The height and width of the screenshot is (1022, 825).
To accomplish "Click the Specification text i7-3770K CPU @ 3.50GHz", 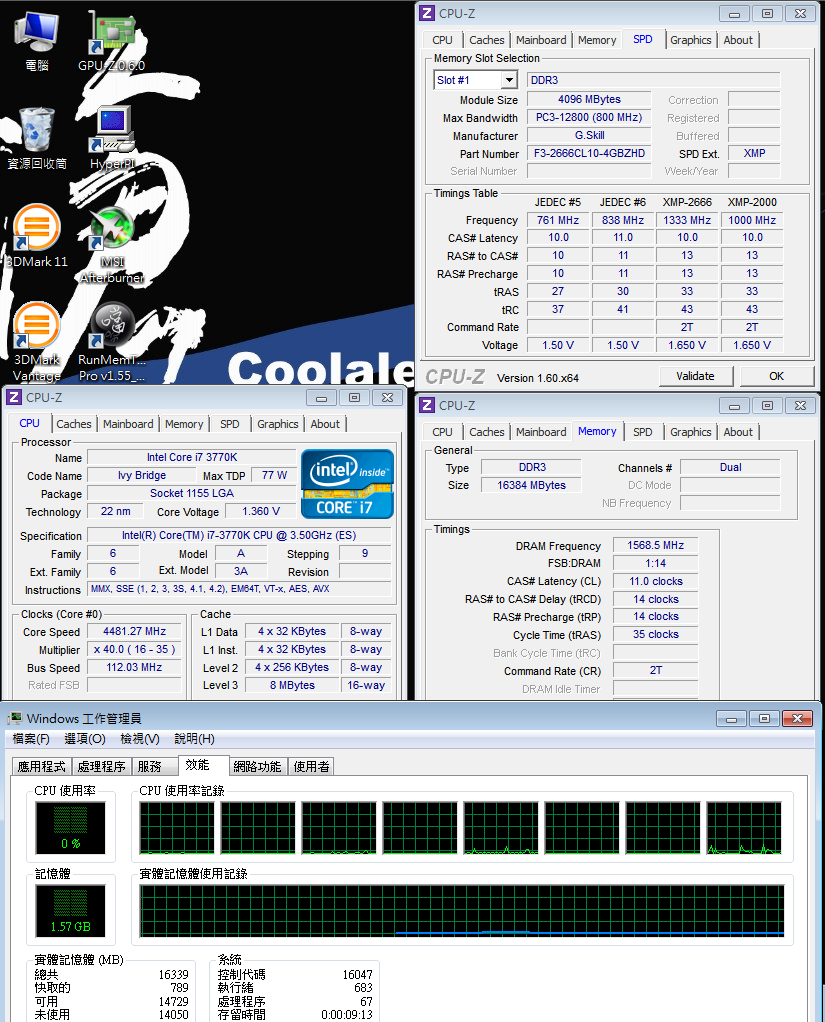I will (x=239, y=535).
